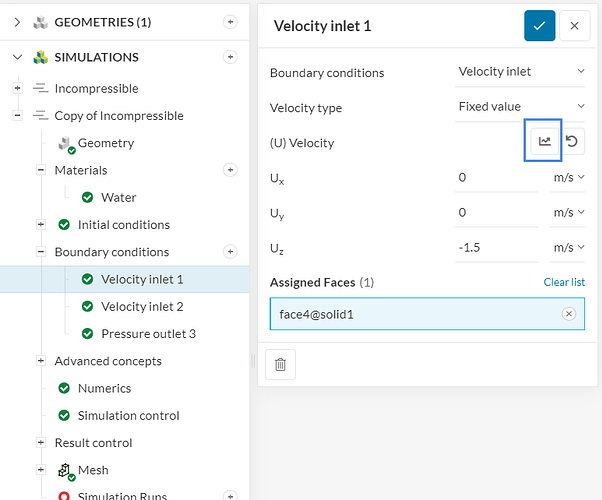Select Velocity inlet 2 in the tree

click(x=142, y=307)
